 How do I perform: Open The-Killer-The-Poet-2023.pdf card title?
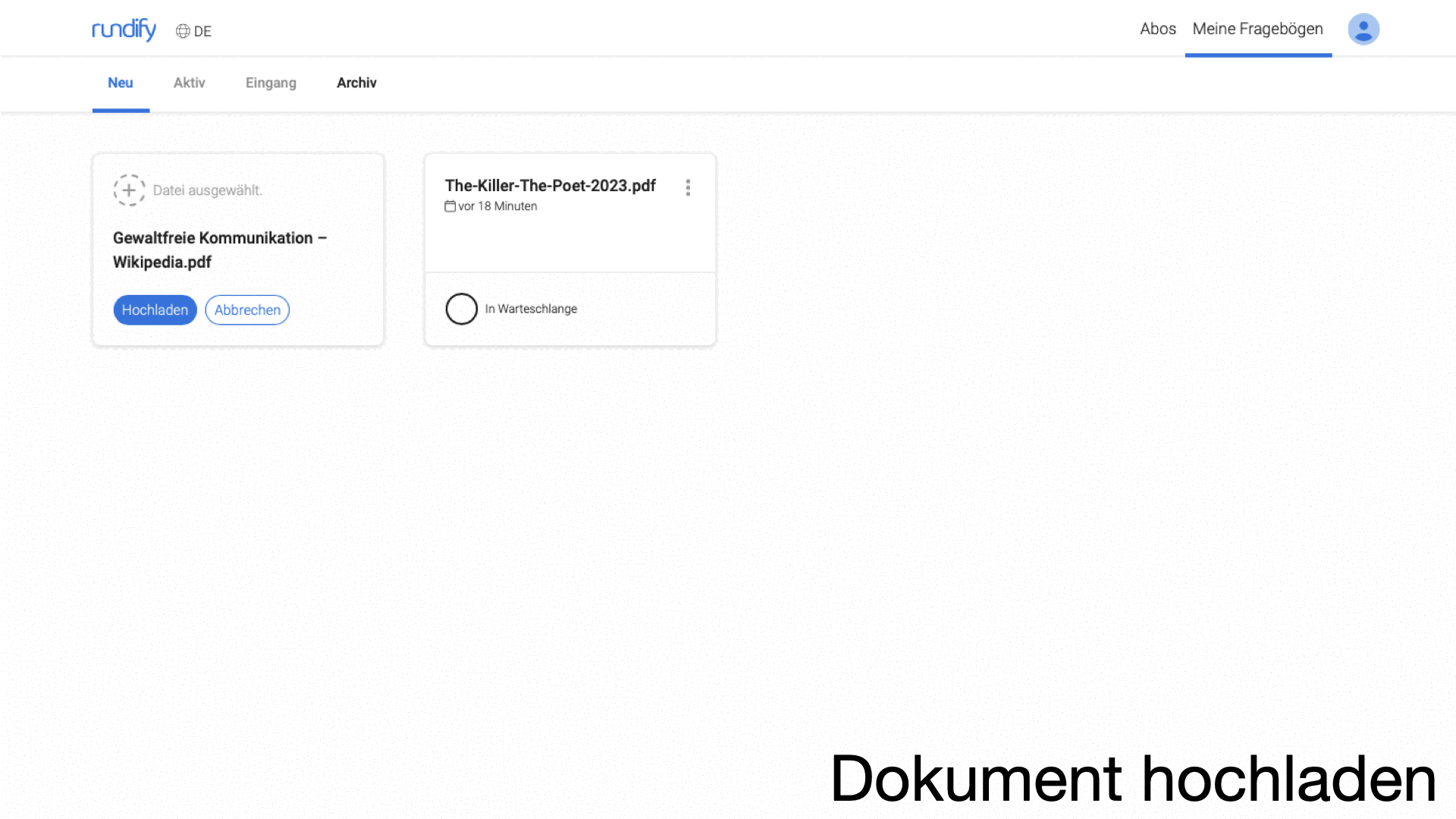[x=550, y=186]
